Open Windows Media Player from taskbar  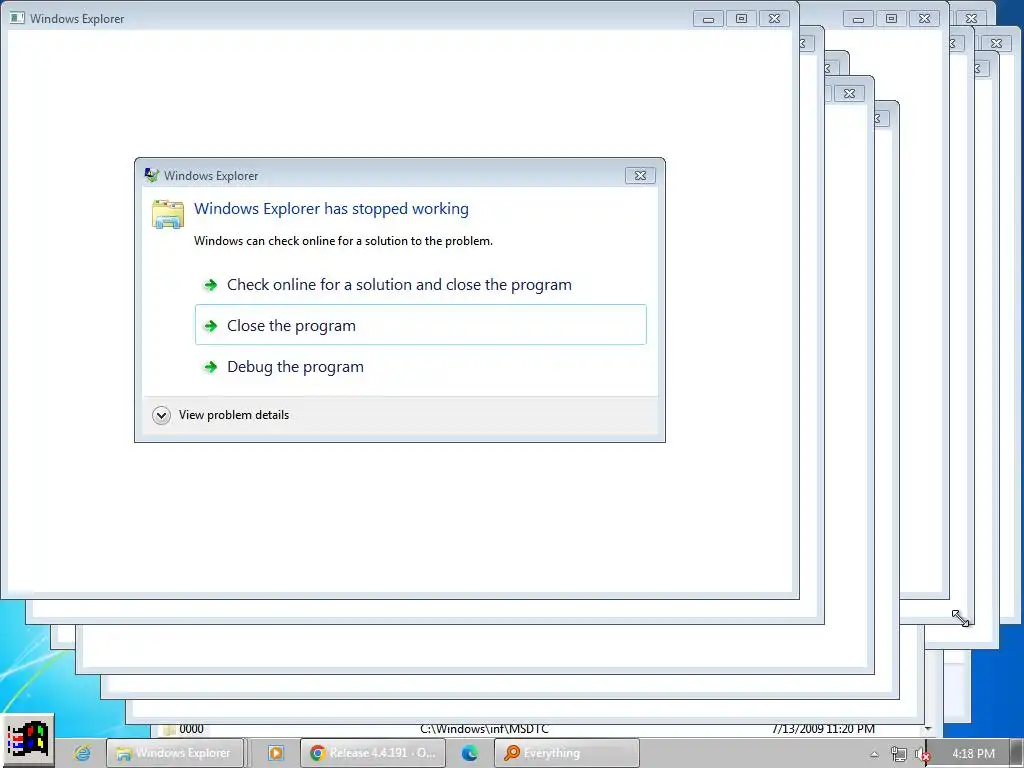(x=276, y=753)
